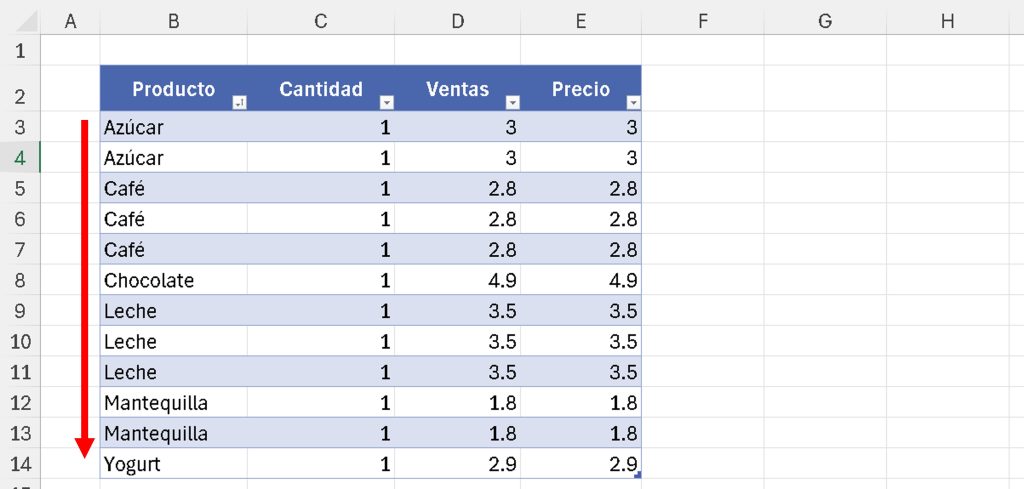Click the Producto header cell text

[x=173, y=89]
